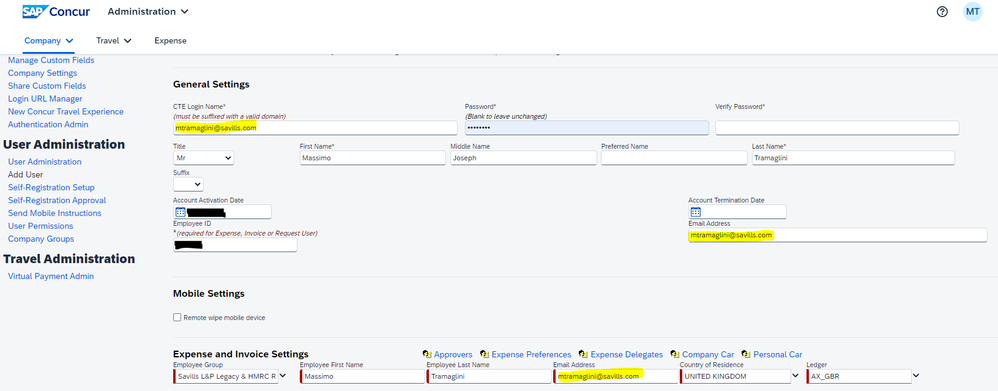Screen dimensions: 998x391
Task: Open Account Termination Date calendar picker
Action: [695, 212]
